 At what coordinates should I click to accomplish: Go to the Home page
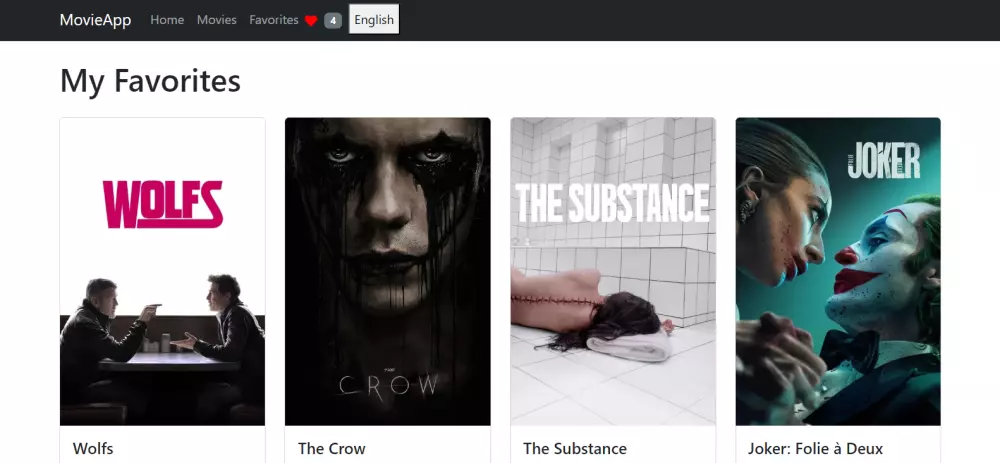[x=167, y=20]
